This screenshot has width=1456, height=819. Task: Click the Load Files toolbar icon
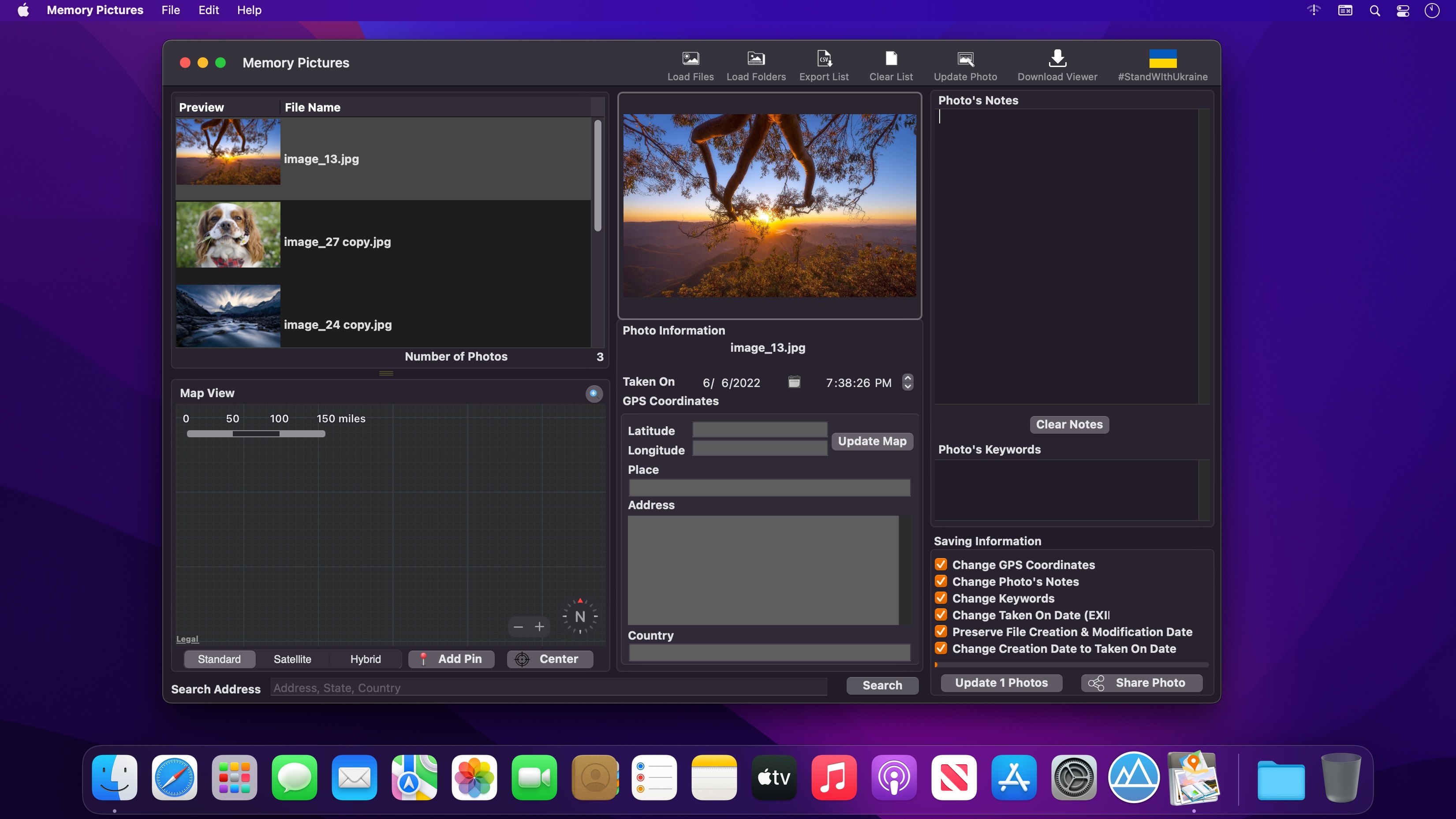coord(690,58)
